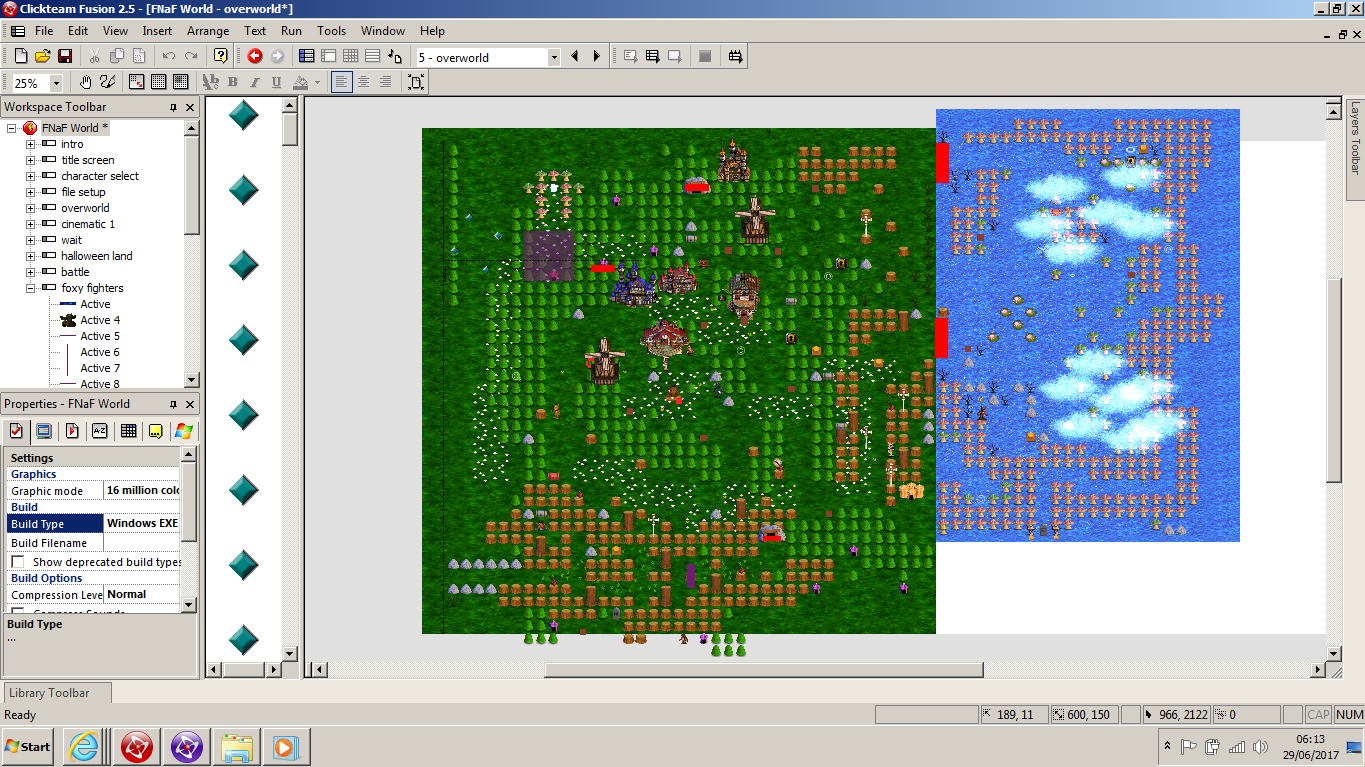Go back with the red arrow icon
1365x767 pixels.
(x=255, y=56)
